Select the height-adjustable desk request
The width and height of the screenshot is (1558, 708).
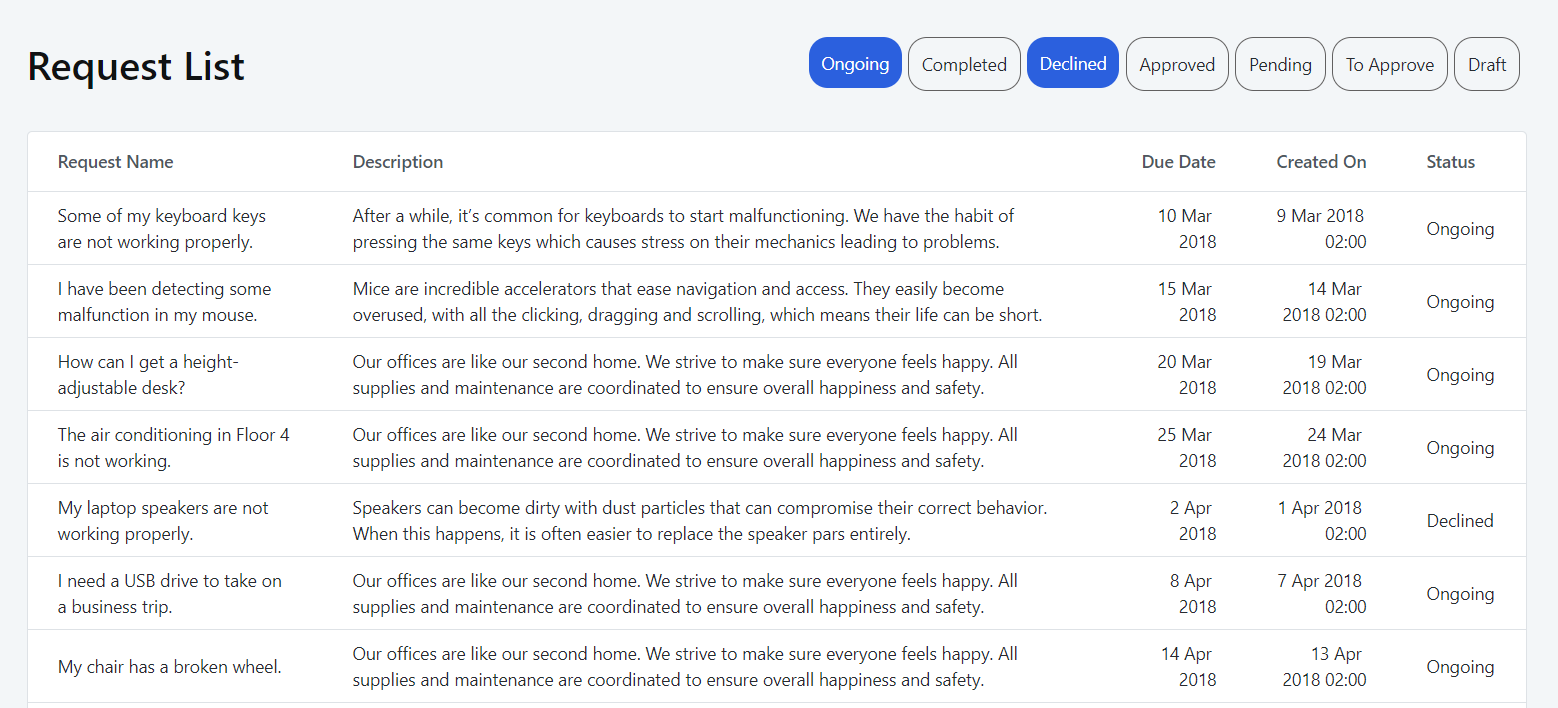[x=148, y=375]
